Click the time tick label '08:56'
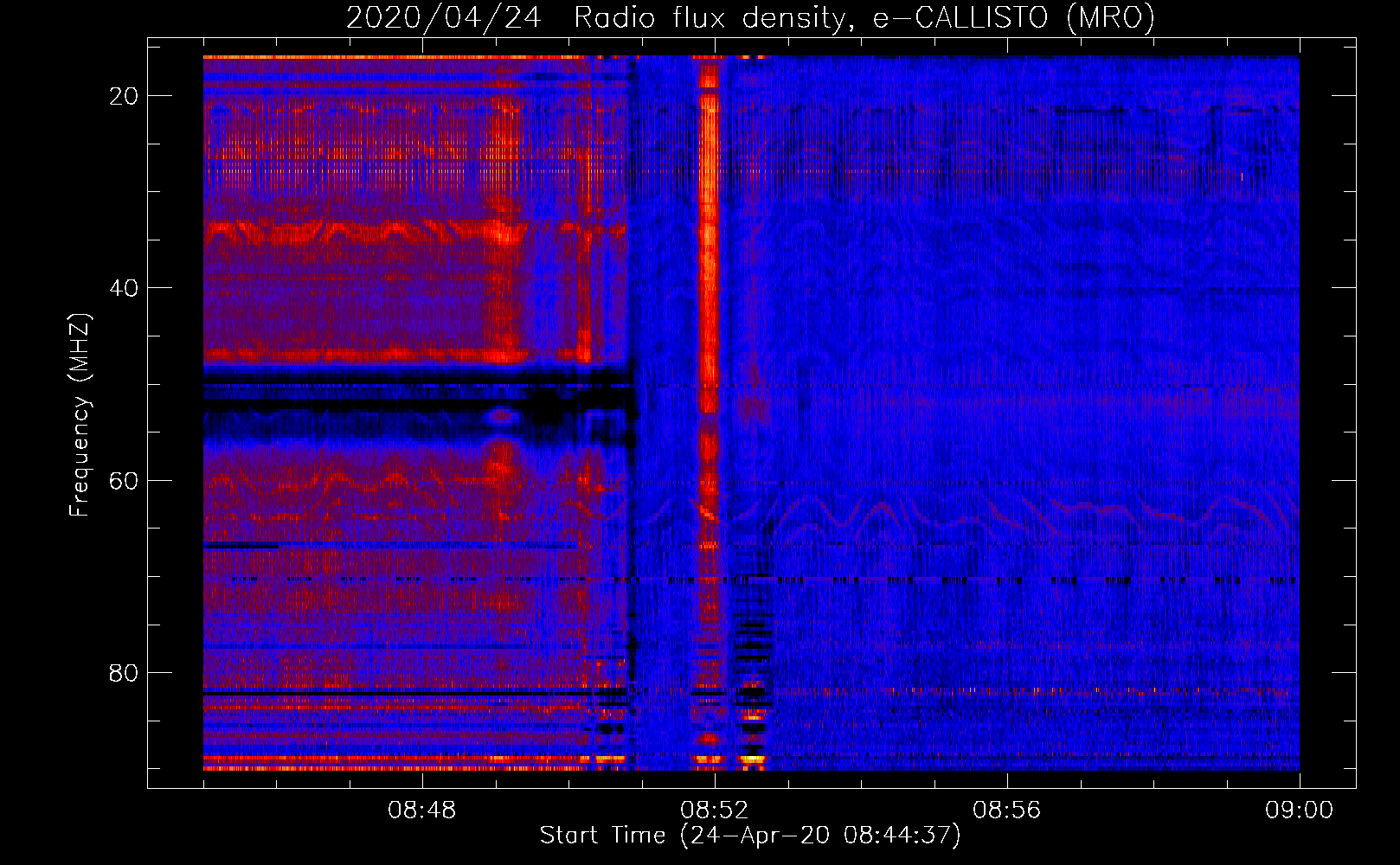 1007,811
